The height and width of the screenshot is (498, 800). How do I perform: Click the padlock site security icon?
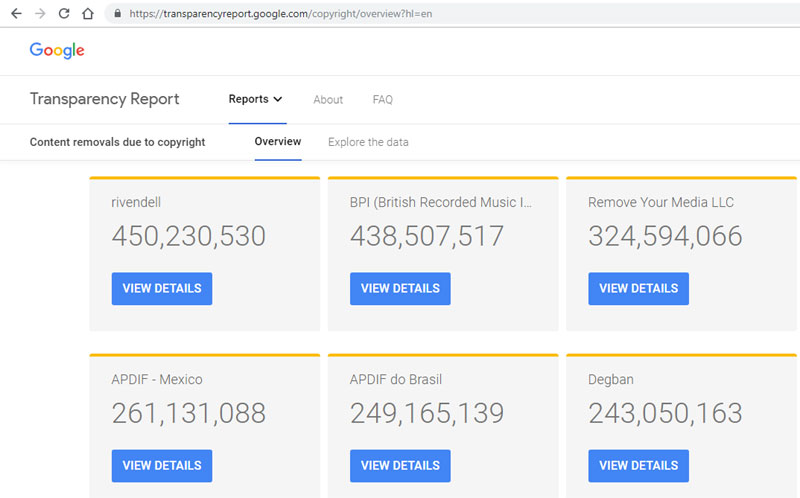pos(118,14)
